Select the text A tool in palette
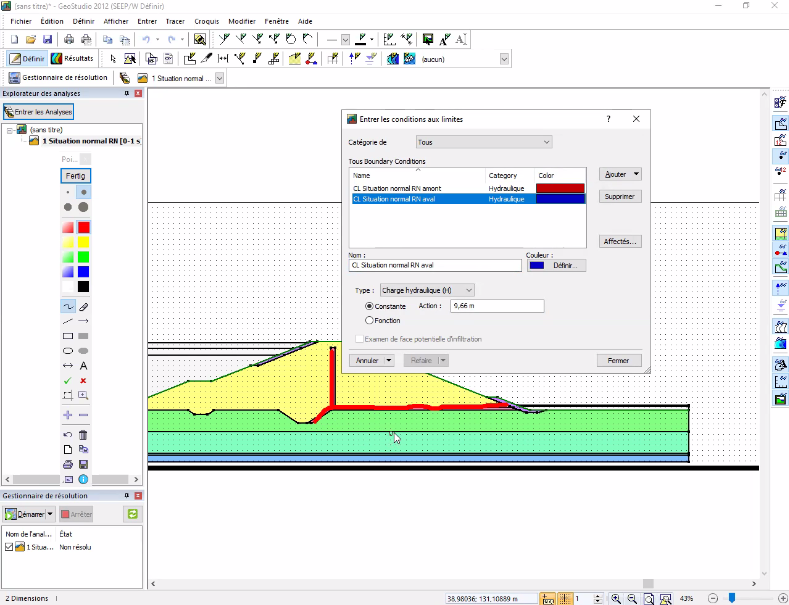 pos(84,365)
